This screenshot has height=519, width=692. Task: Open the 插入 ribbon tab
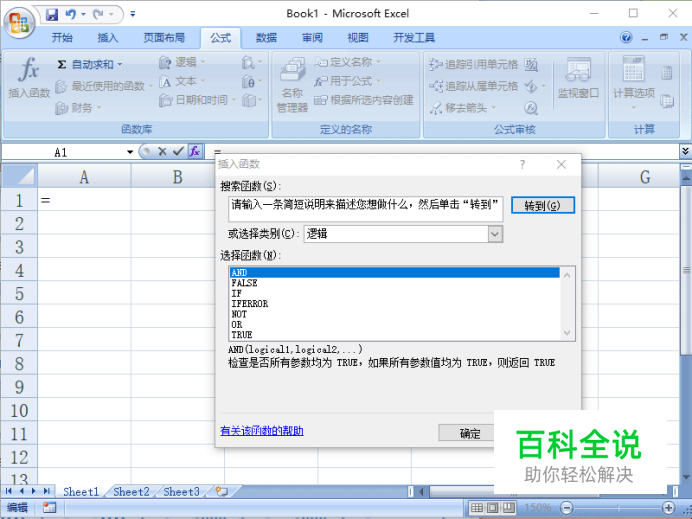tap(108, 38)
